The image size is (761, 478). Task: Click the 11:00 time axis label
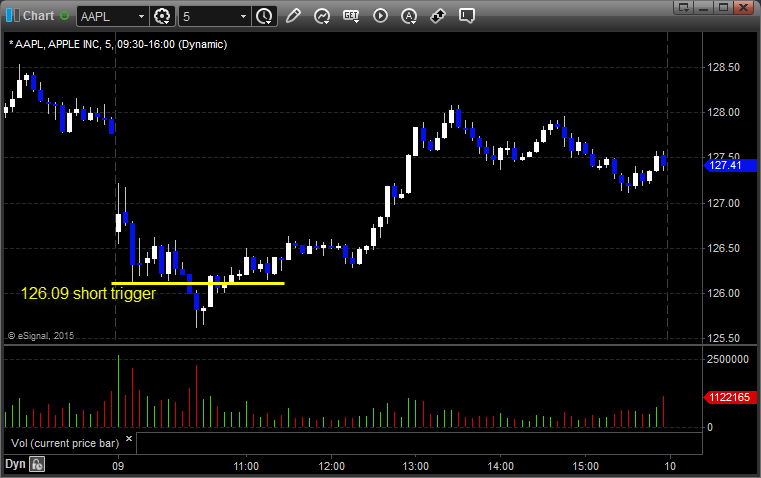tap(246, 466)
